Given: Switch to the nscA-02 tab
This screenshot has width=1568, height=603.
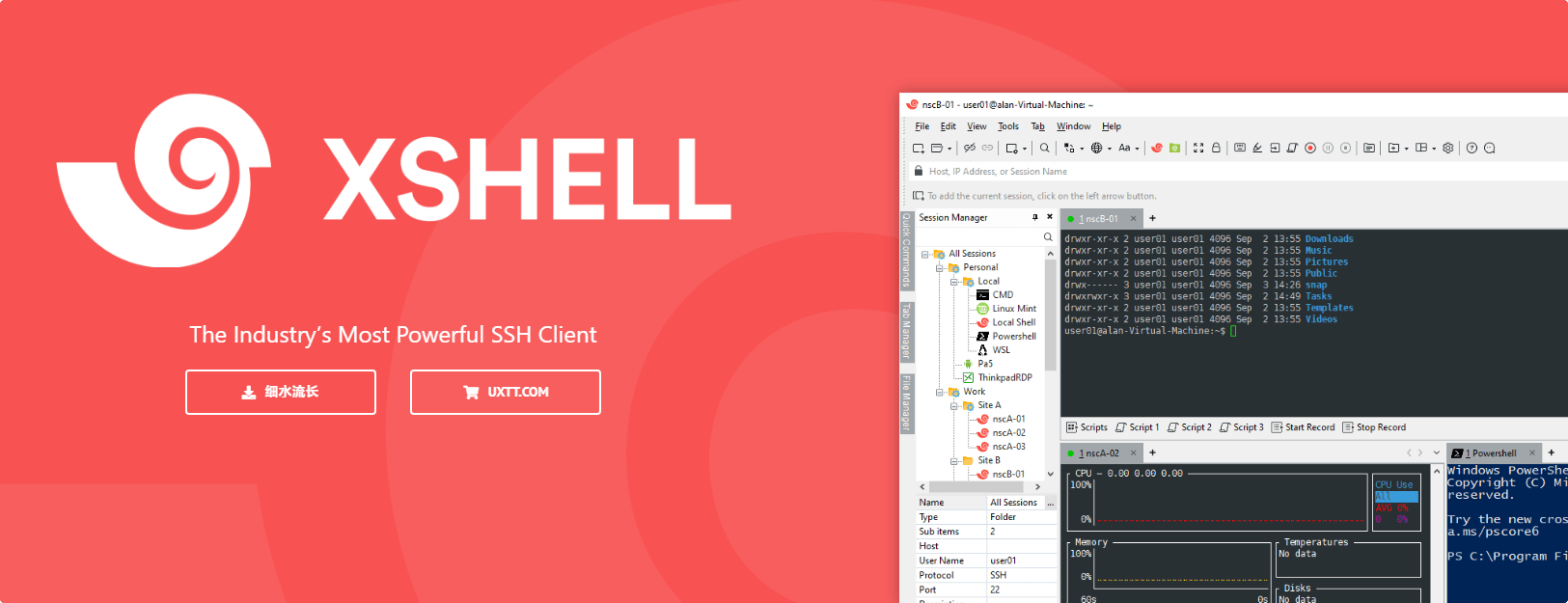Looking at the screenshot, I should tap(1099, 453).
